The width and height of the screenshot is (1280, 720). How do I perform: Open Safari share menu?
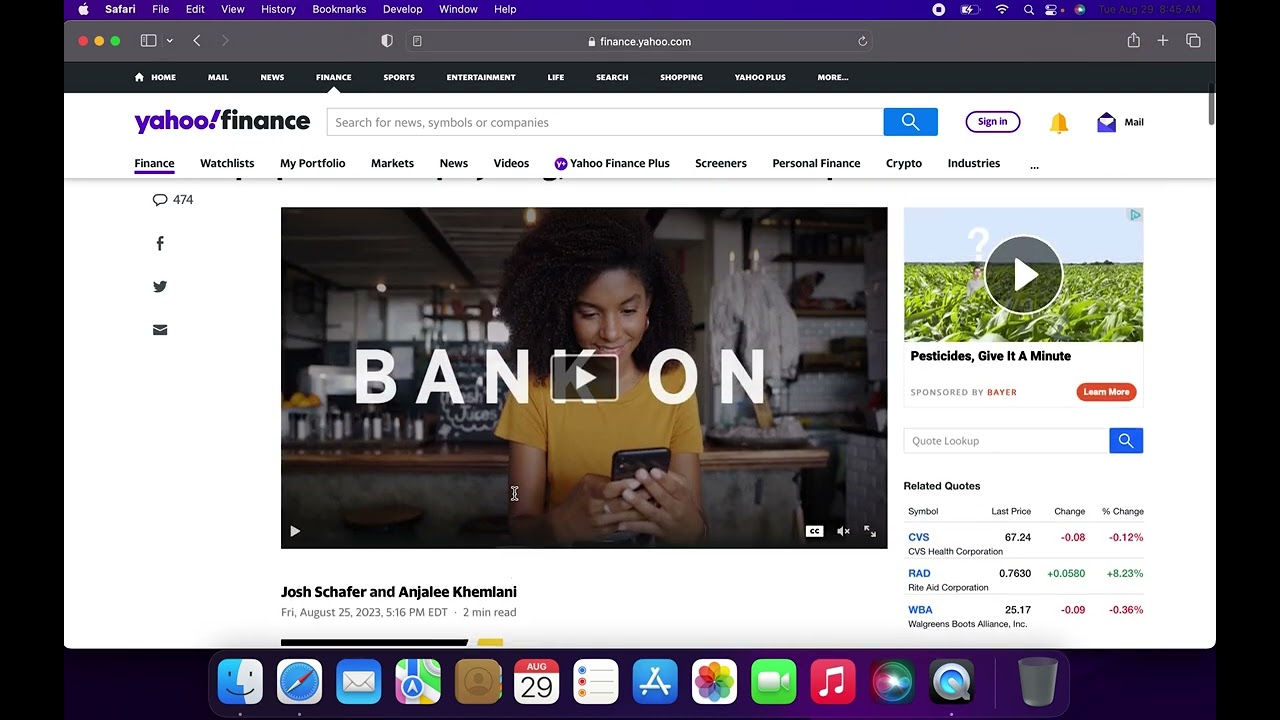(x=1133, y=41)
